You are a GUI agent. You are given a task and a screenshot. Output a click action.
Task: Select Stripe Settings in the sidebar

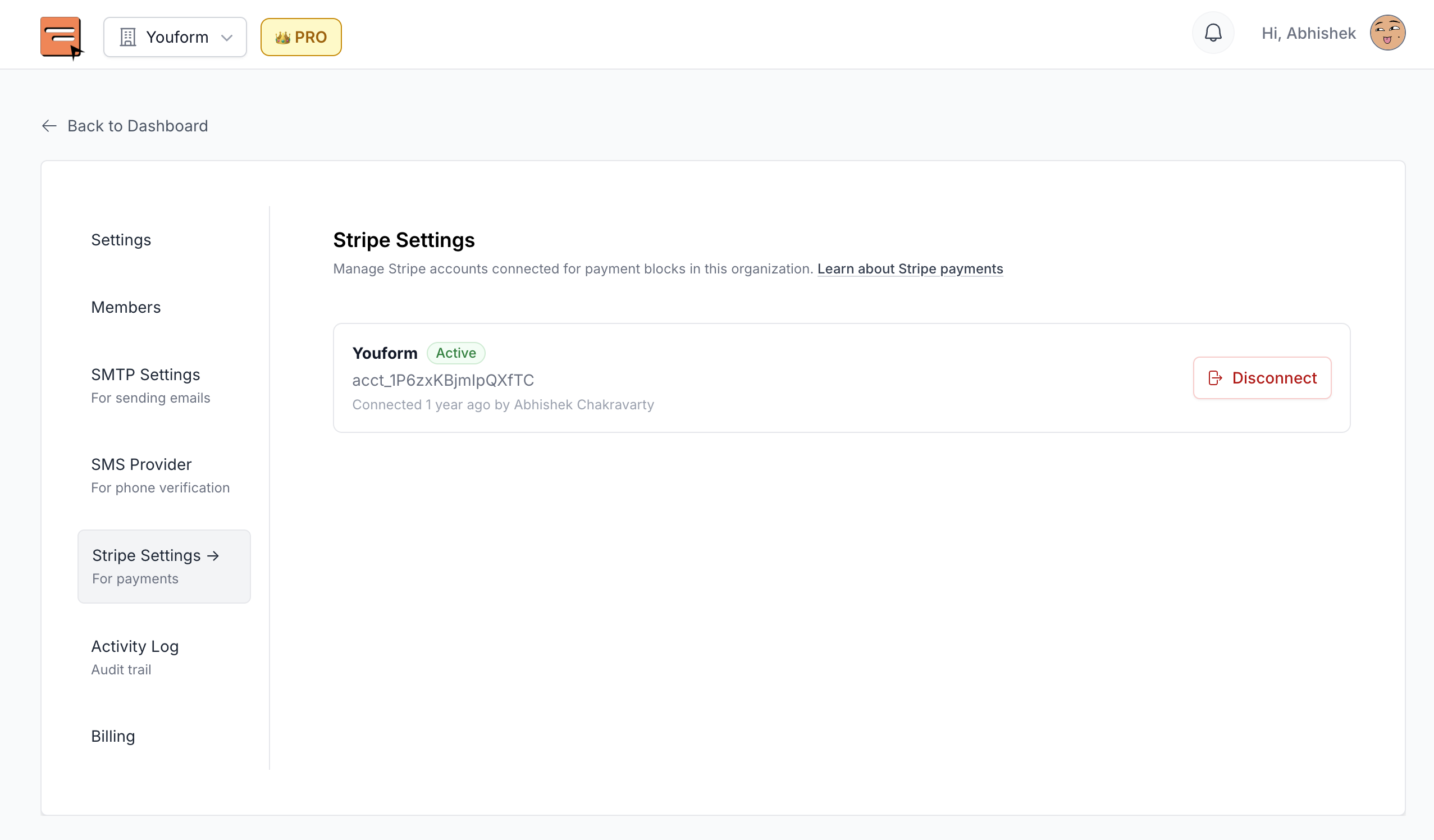[164, 566]
